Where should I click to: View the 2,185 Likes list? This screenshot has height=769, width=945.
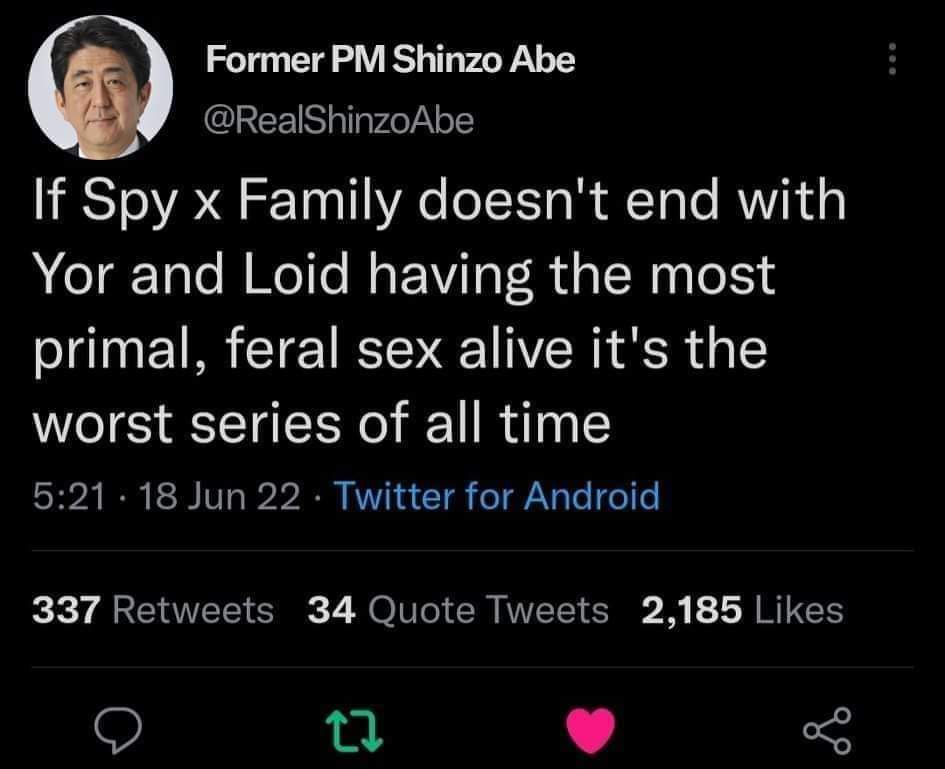(742, 609)
